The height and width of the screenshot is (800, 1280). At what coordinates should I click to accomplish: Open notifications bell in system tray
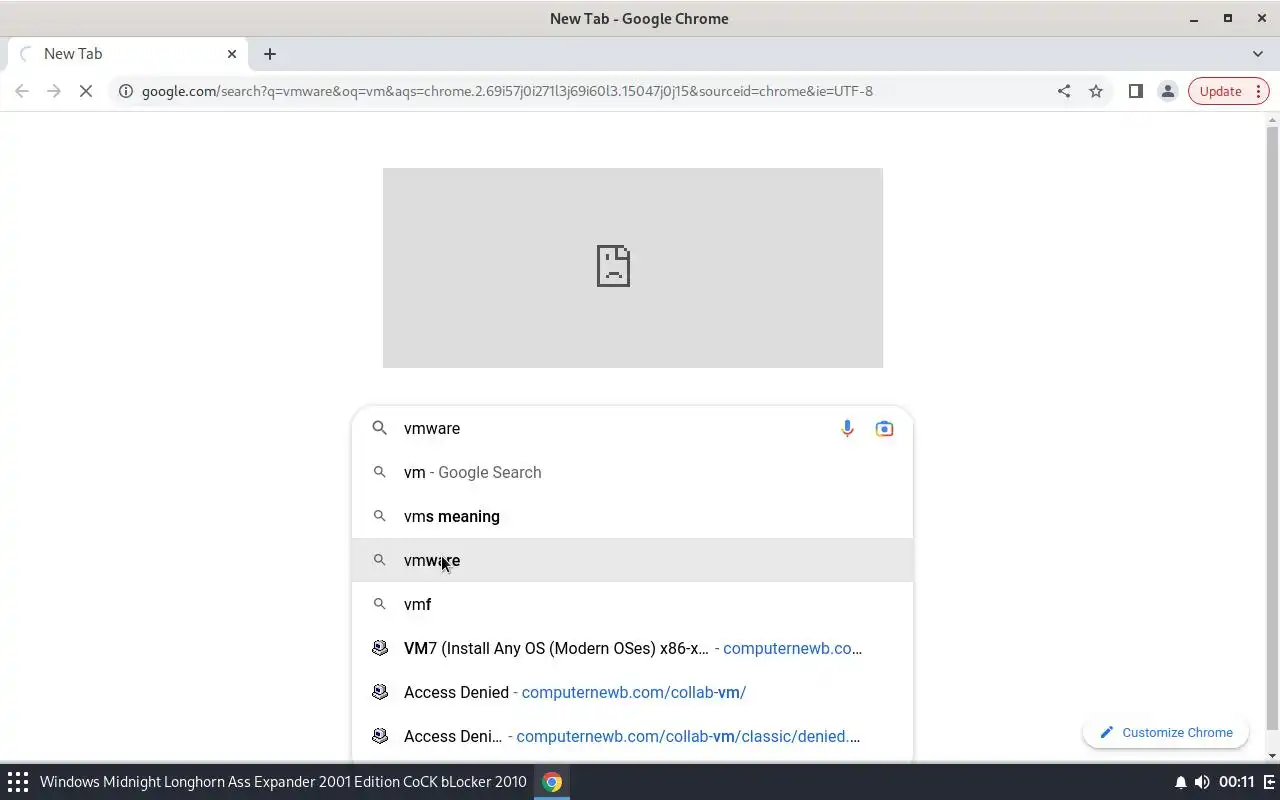click(1180, 782)
